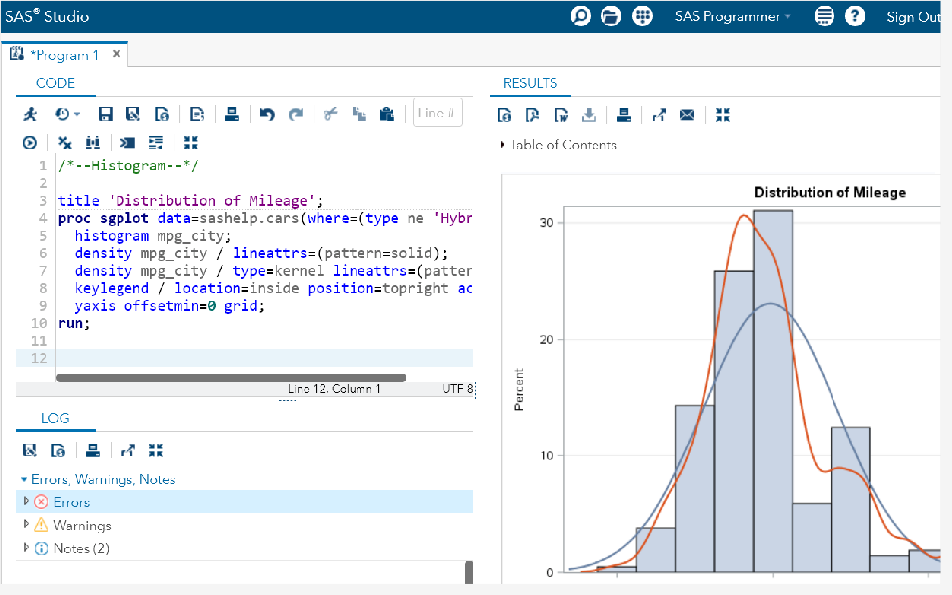Expand the Errors row in the log
Screen dimensions: 952x595
(26, 501)
